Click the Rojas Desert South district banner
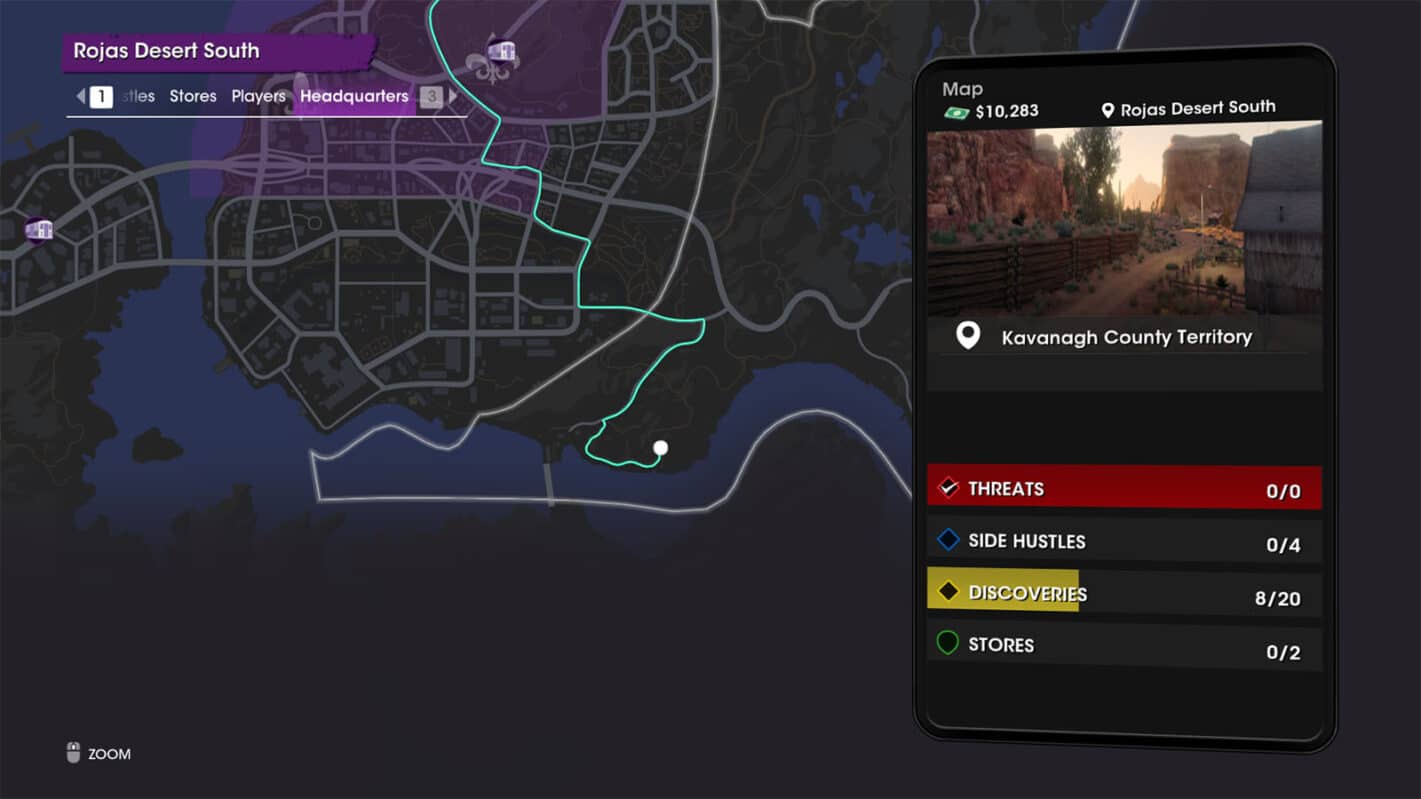Screen dimensions: 1421x799 [219, 52]
